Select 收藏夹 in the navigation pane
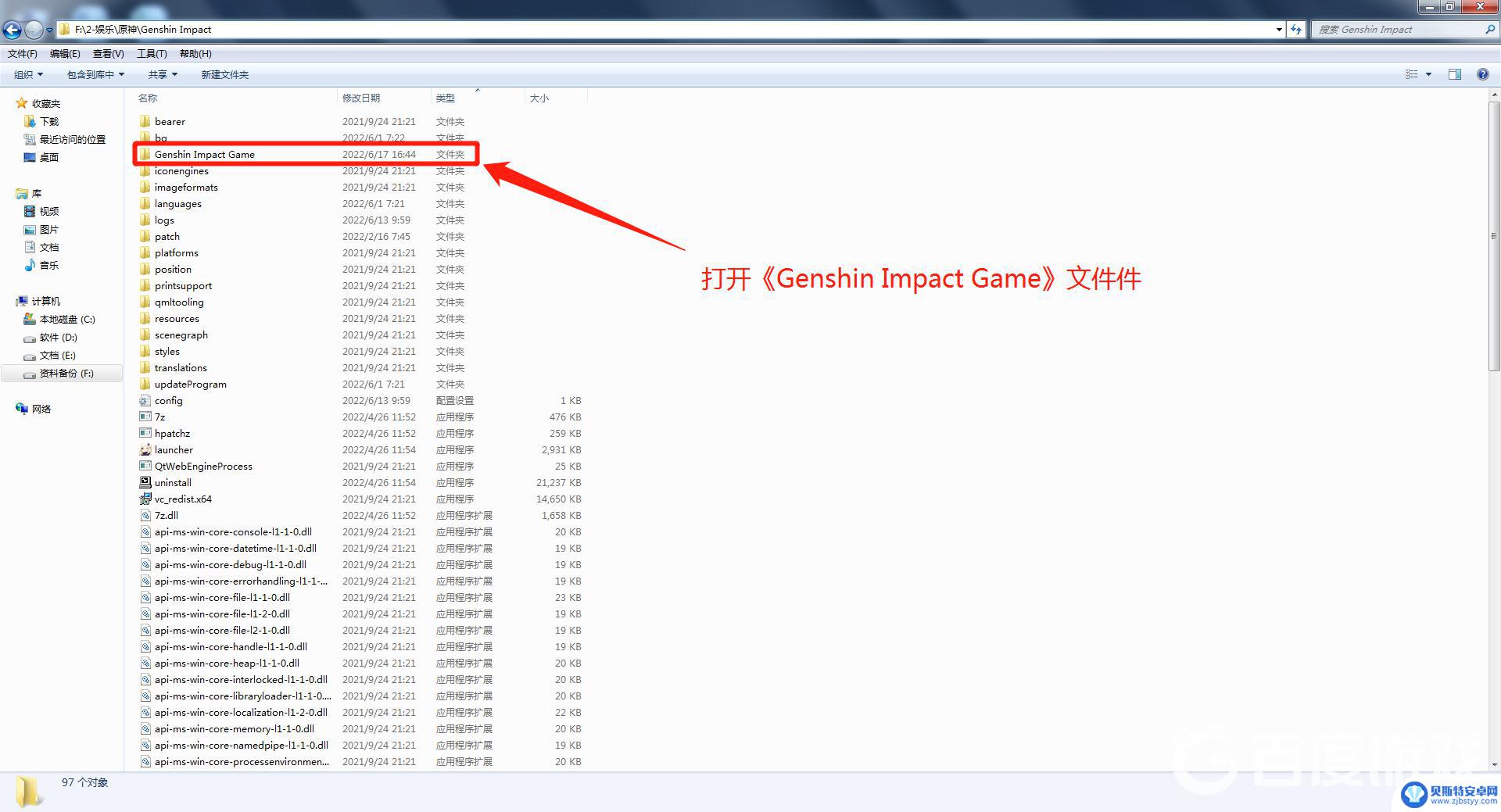The width and height of the screenshot is (1501, 812). (x=38, y=104)
